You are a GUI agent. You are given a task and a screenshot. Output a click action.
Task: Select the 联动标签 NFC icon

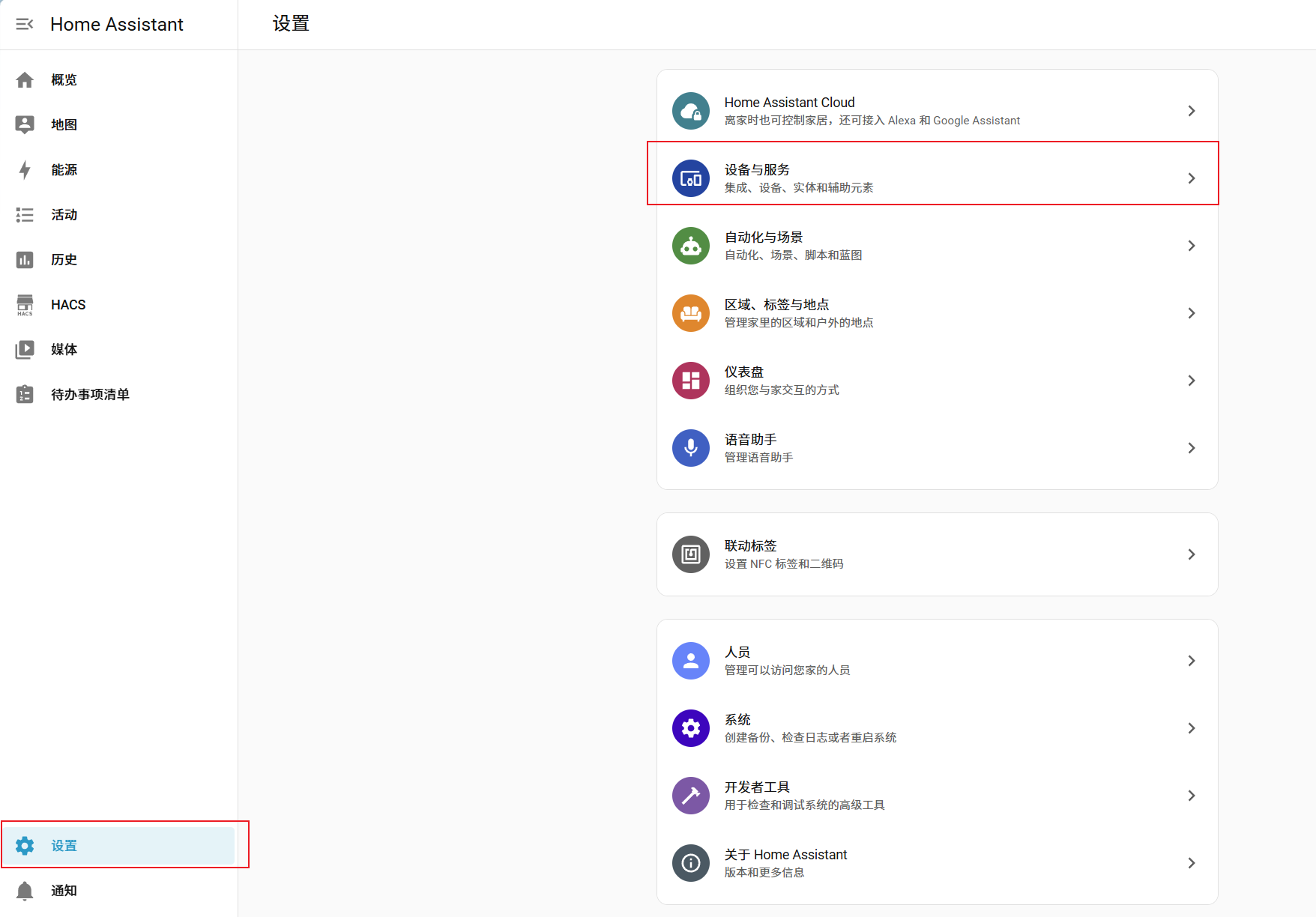[x=690, y=554]
